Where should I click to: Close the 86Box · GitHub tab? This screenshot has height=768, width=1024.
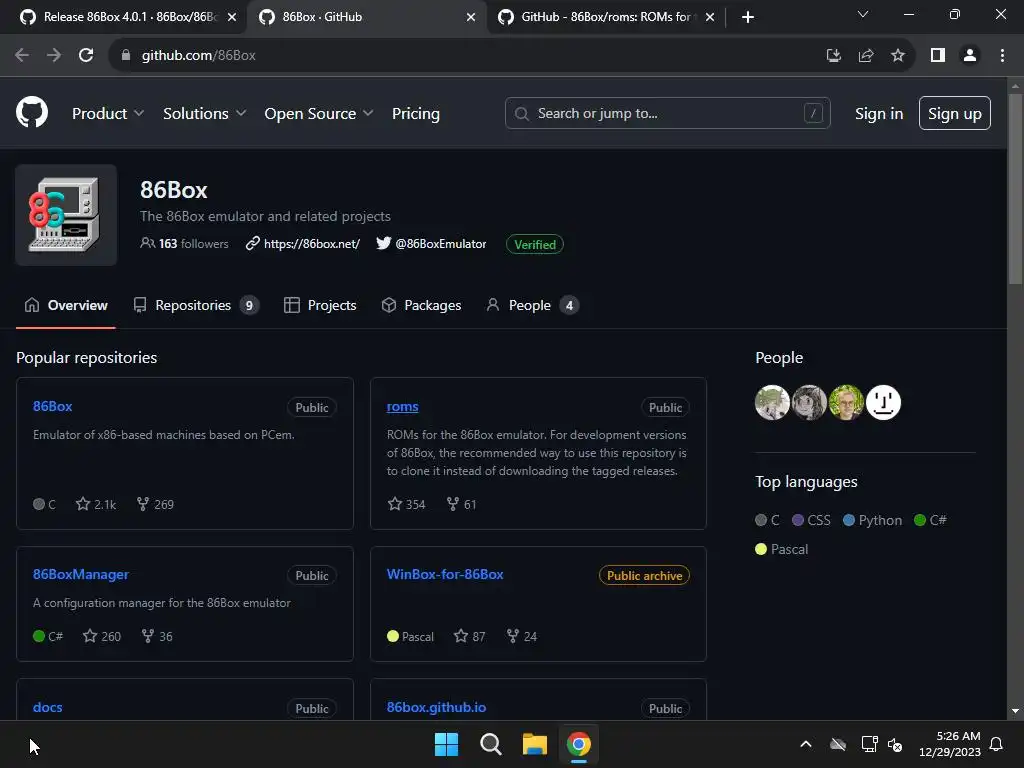point(471,17)
